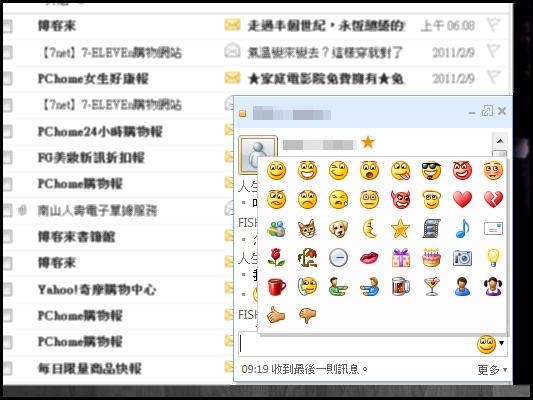Flag the 上午 06:08 博客來 email

click(493, 25)
